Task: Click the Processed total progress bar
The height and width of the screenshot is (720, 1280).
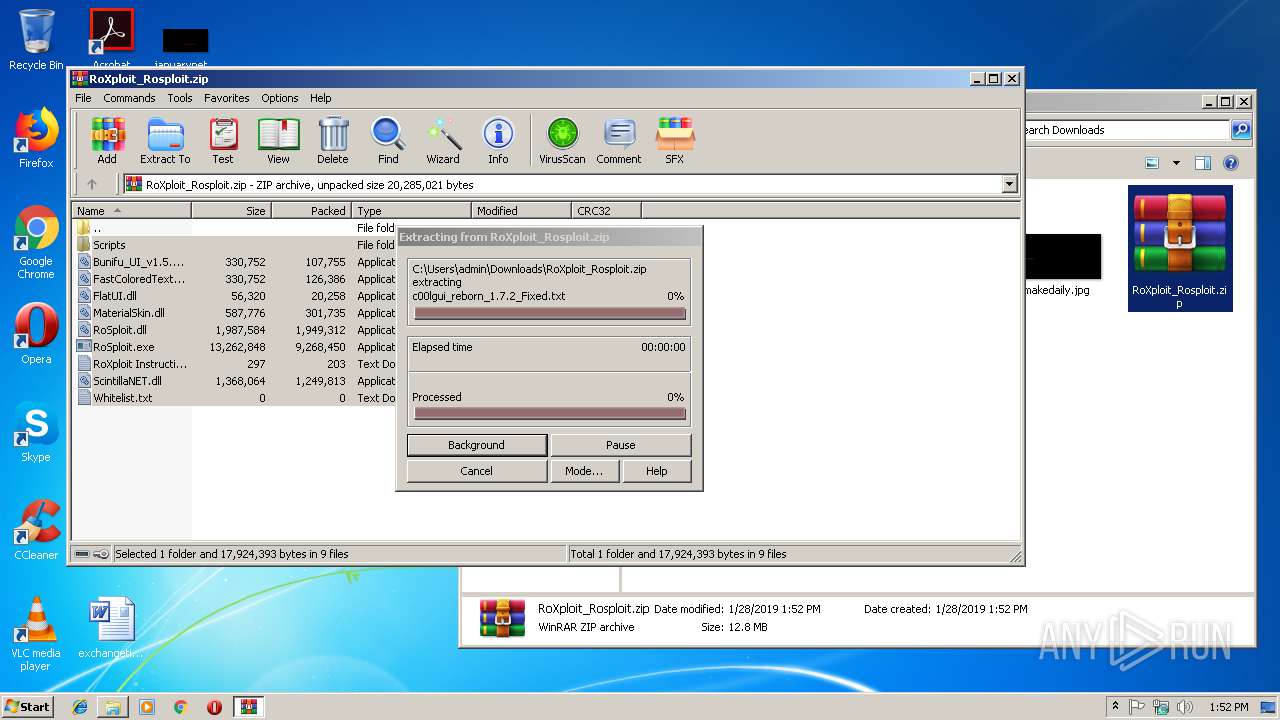Action: 549,414
